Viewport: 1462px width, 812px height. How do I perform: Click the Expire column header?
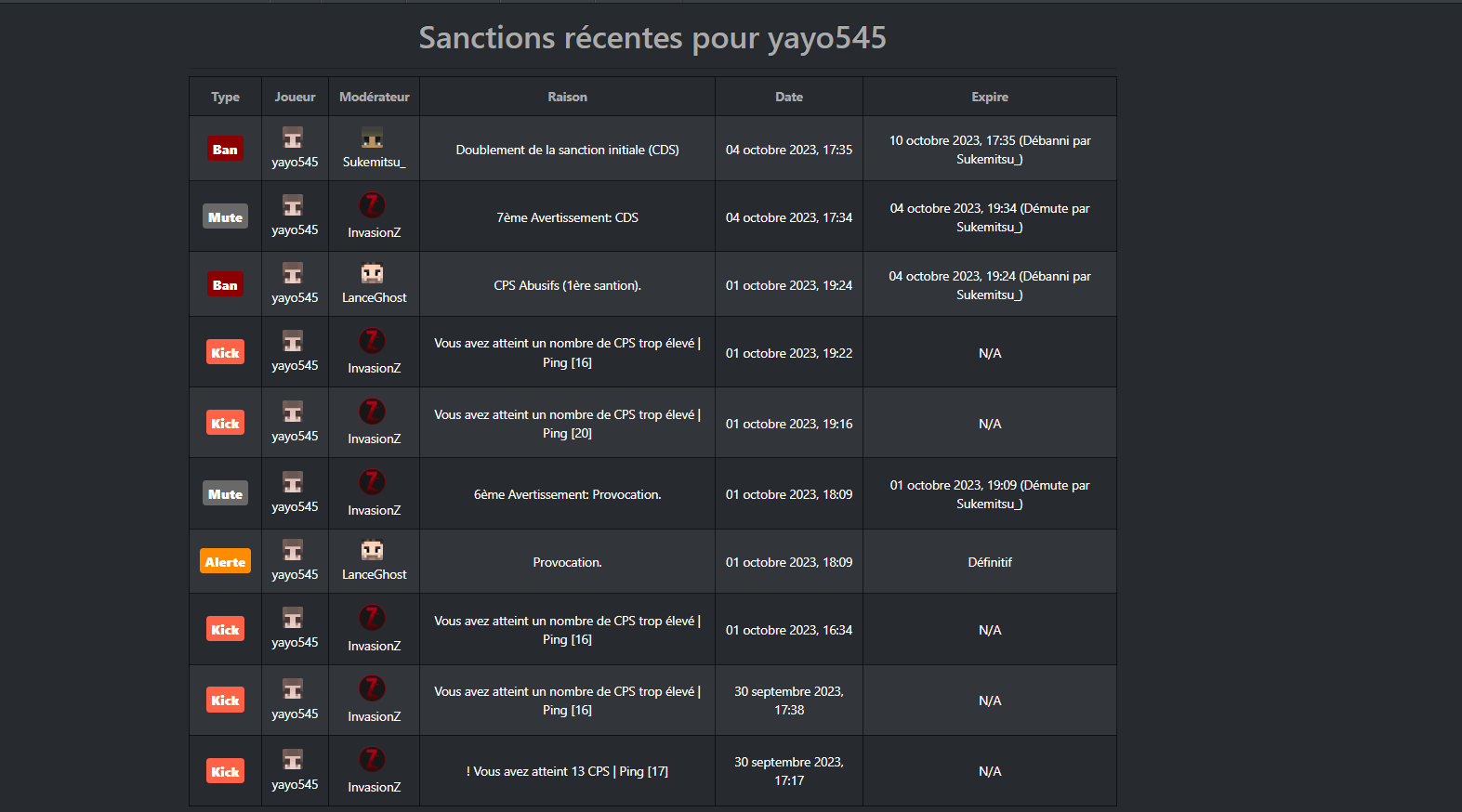990,97
